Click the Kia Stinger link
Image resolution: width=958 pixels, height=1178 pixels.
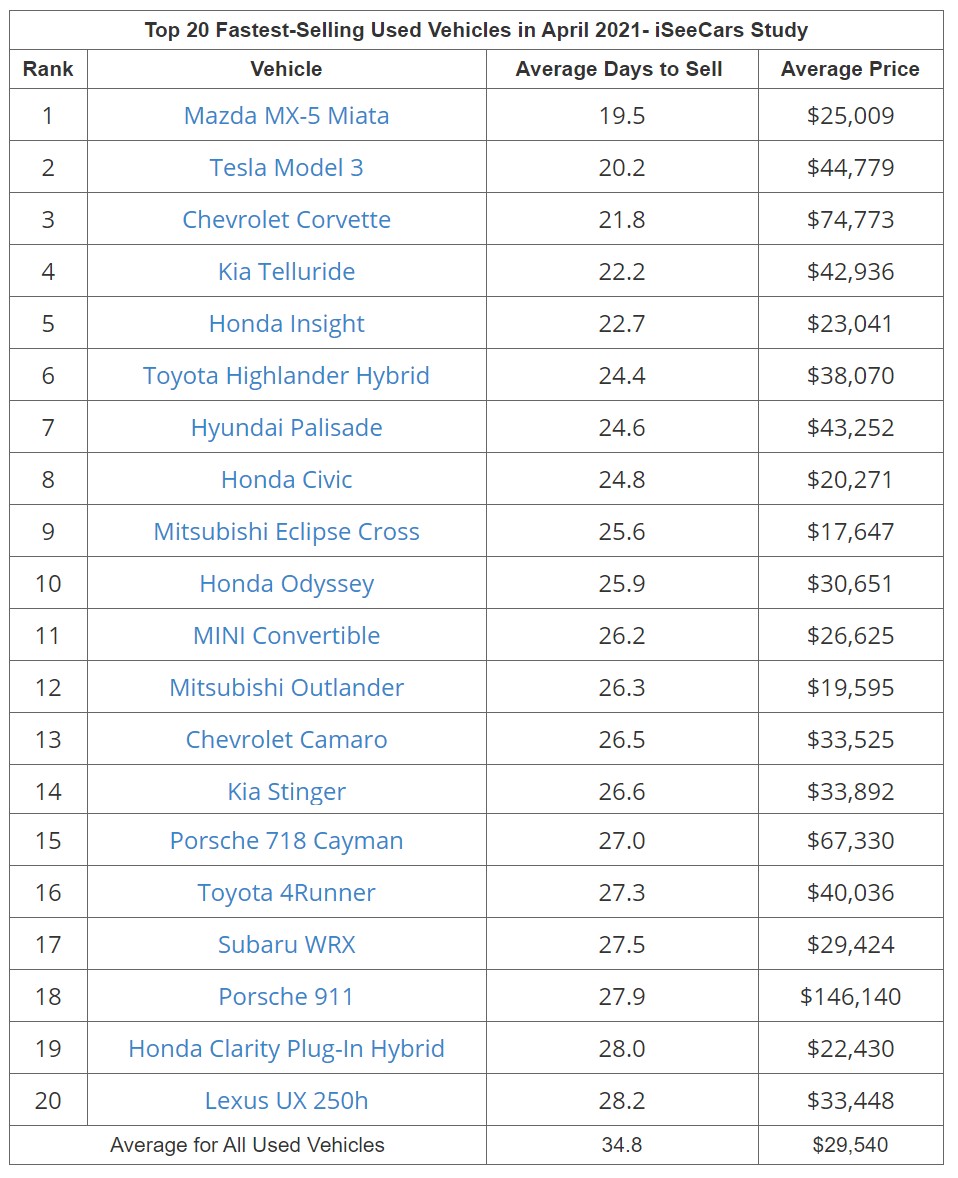[x=286, y=792]
